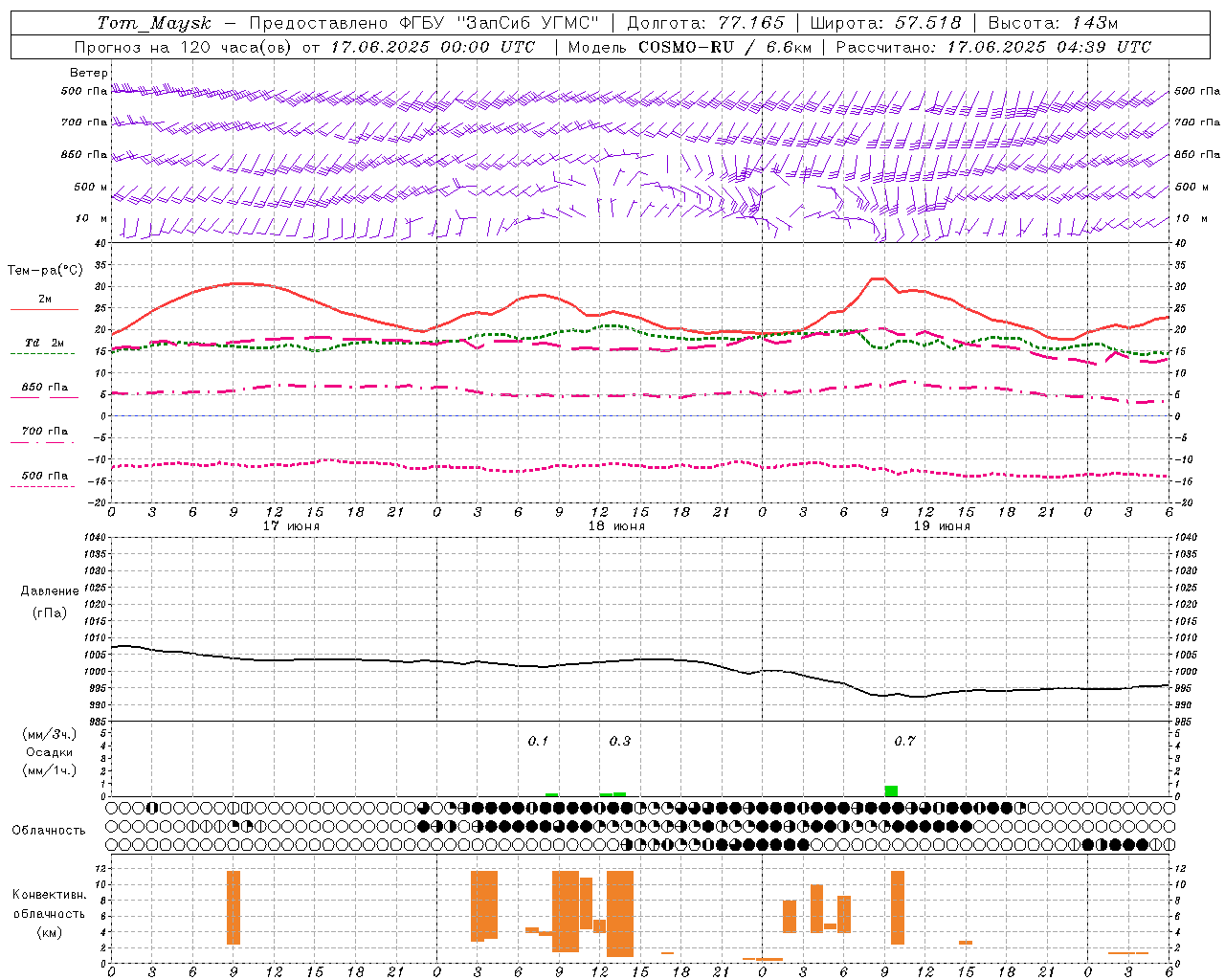Click the station name "Tom_Maysk" in the header
1225x980 pixels.
coord(154,23)
